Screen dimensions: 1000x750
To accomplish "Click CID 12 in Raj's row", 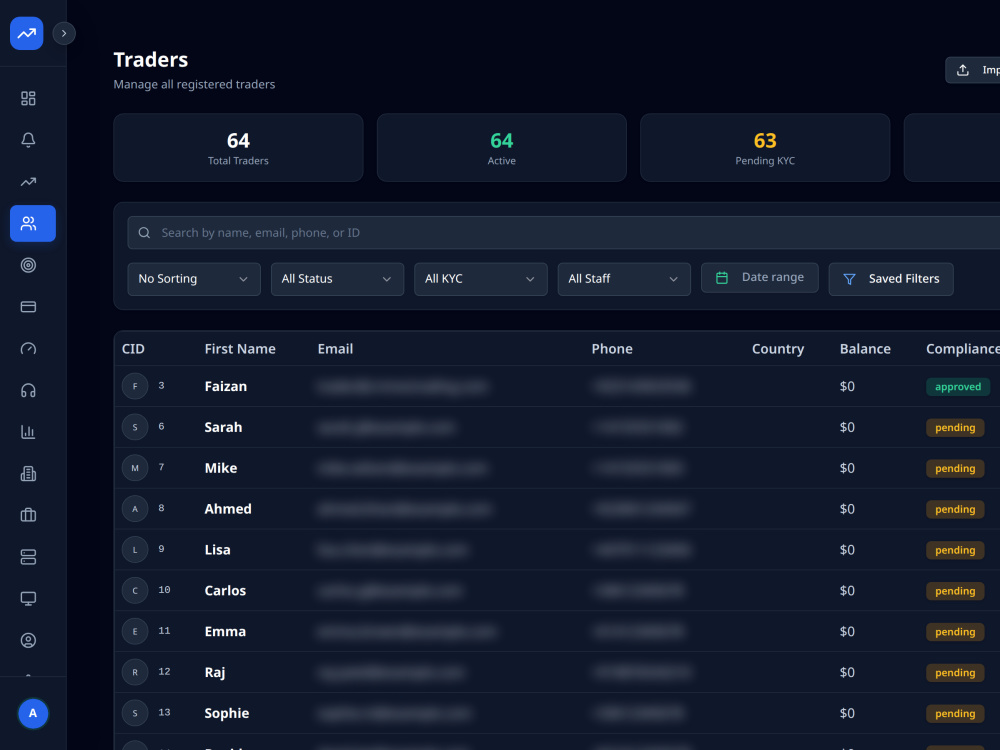I will tap(164, 672).
